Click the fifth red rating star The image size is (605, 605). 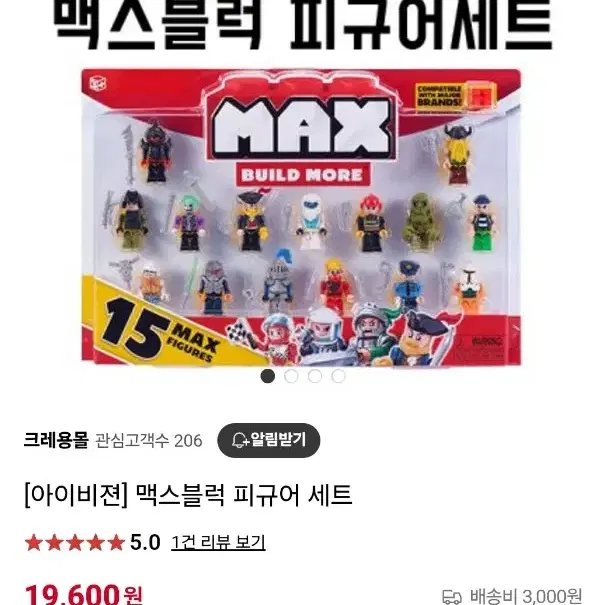(x=116, y=542)
